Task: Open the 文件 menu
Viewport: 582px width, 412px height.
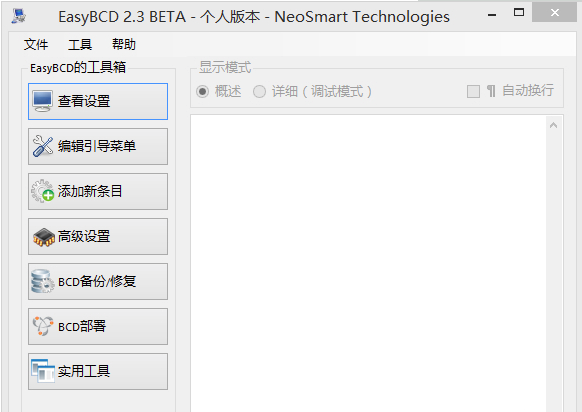Action: 36,45
